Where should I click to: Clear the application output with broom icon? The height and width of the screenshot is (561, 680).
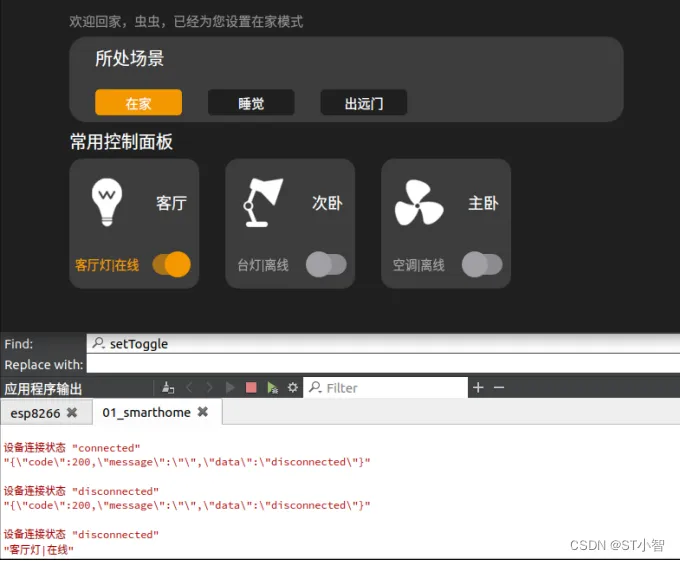point(168,387)
